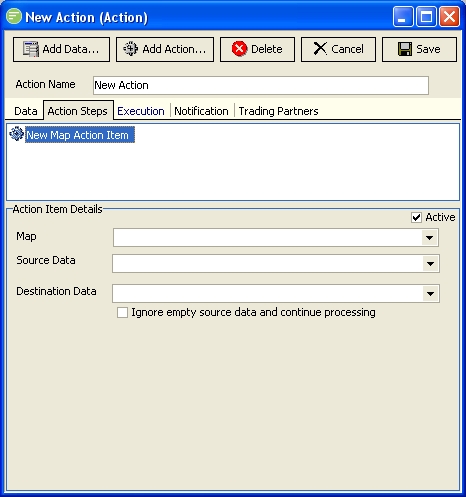
Task: Select the Data tab
Action: point(26,111)
